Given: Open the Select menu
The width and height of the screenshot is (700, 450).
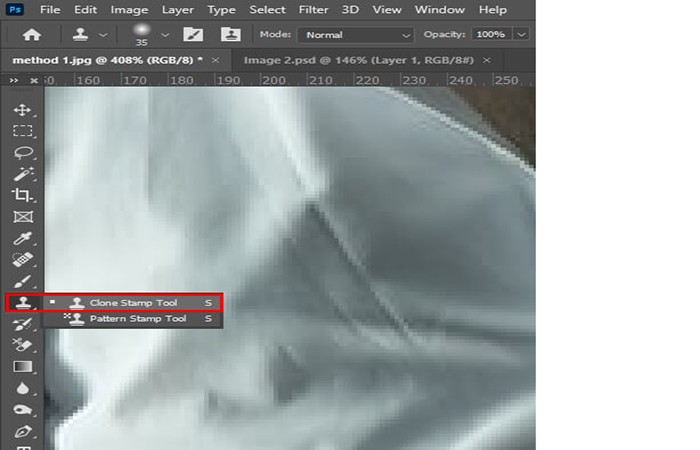Looking at the screenshot, I should click(267, 9).
